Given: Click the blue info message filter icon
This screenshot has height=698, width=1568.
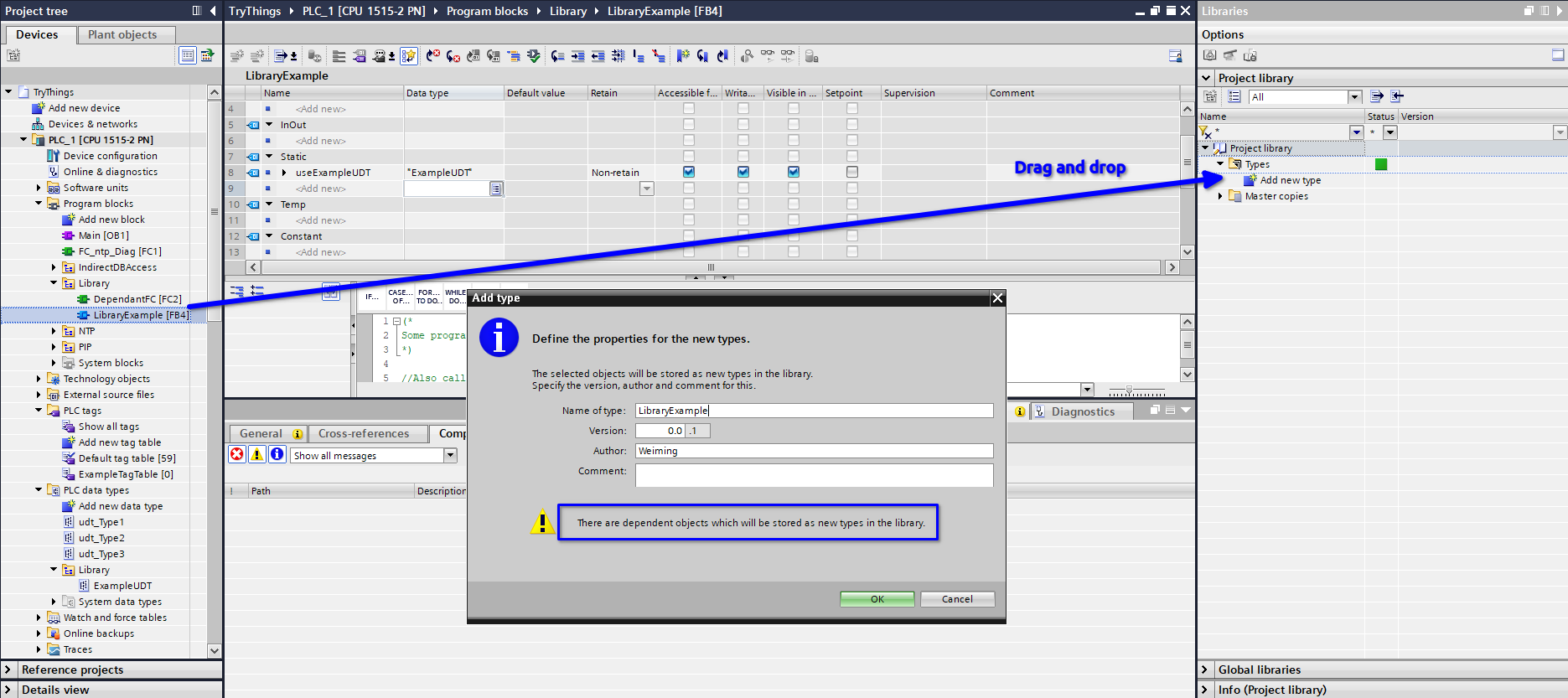Looking at the screenshot, I should (277, 454).
